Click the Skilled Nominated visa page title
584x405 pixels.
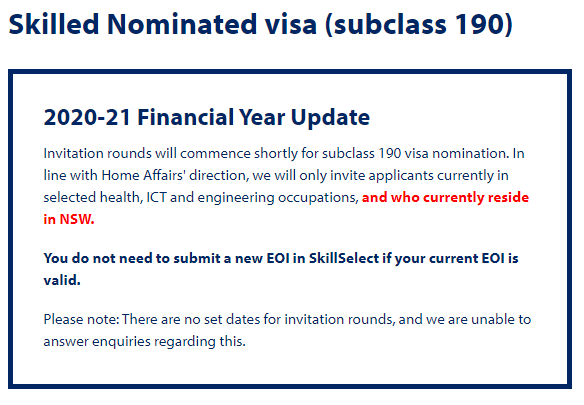(261, 25)
